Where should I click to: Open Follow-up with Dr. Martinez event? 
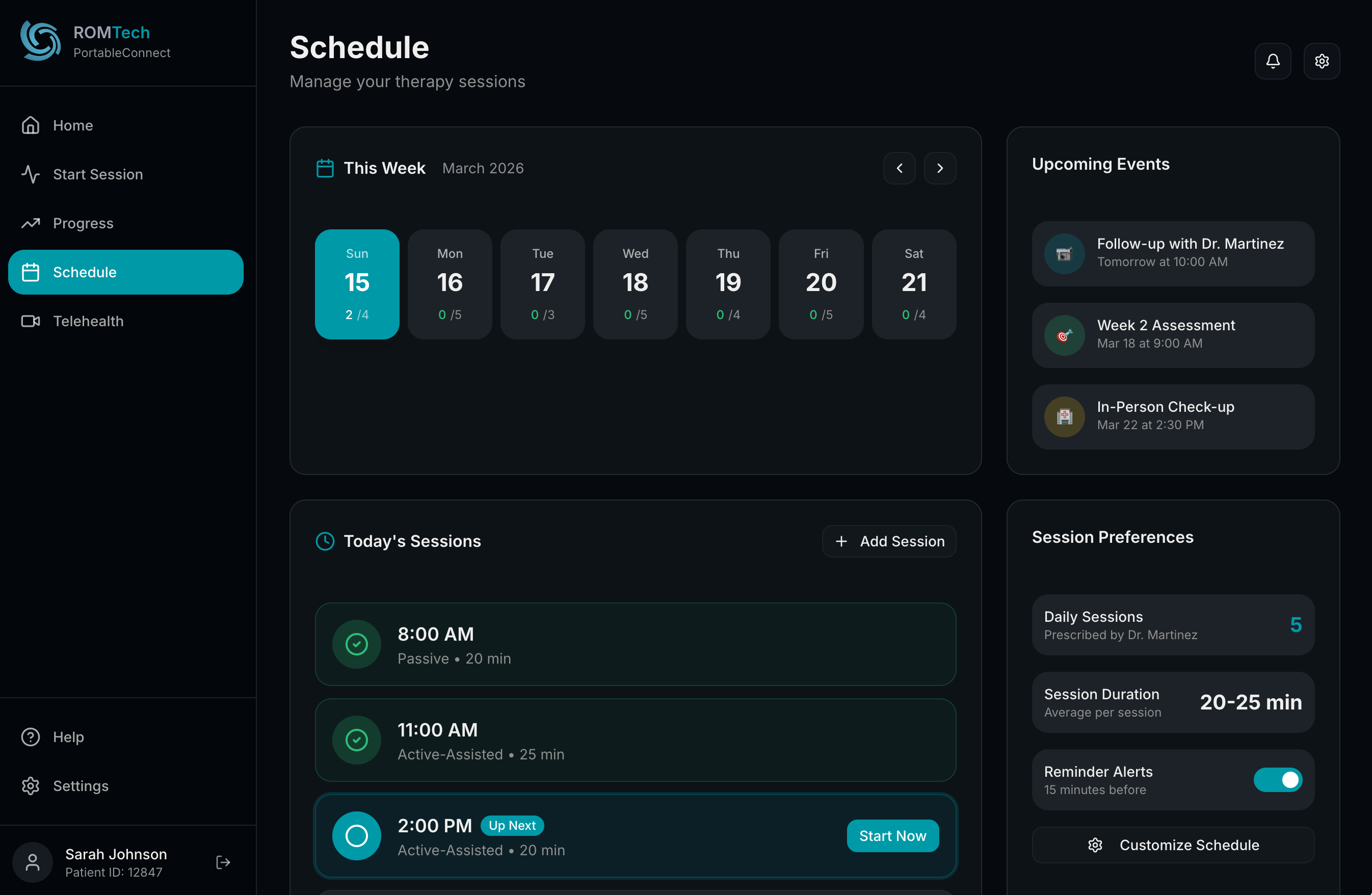pos(1173,254)
